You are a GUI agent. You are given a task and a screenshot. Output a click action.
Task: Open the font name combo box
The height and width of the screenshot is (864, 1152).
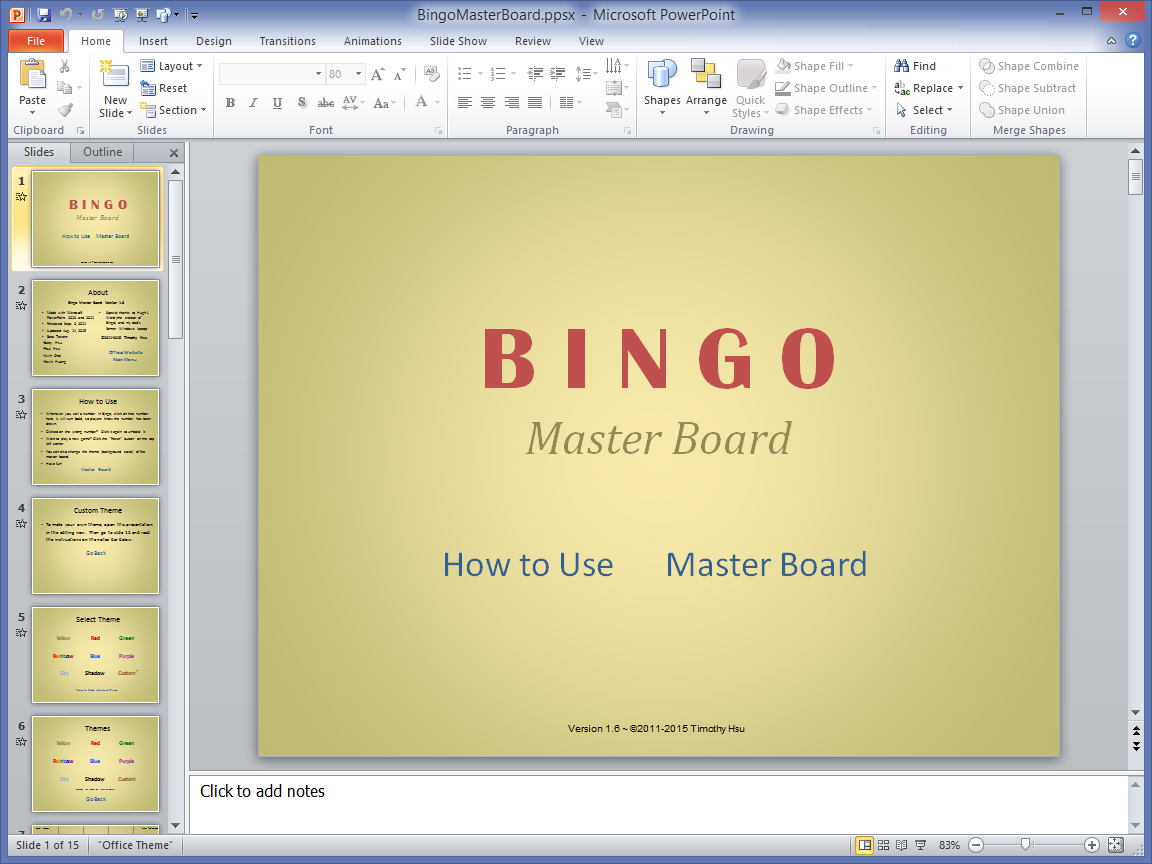click(272, 73)
